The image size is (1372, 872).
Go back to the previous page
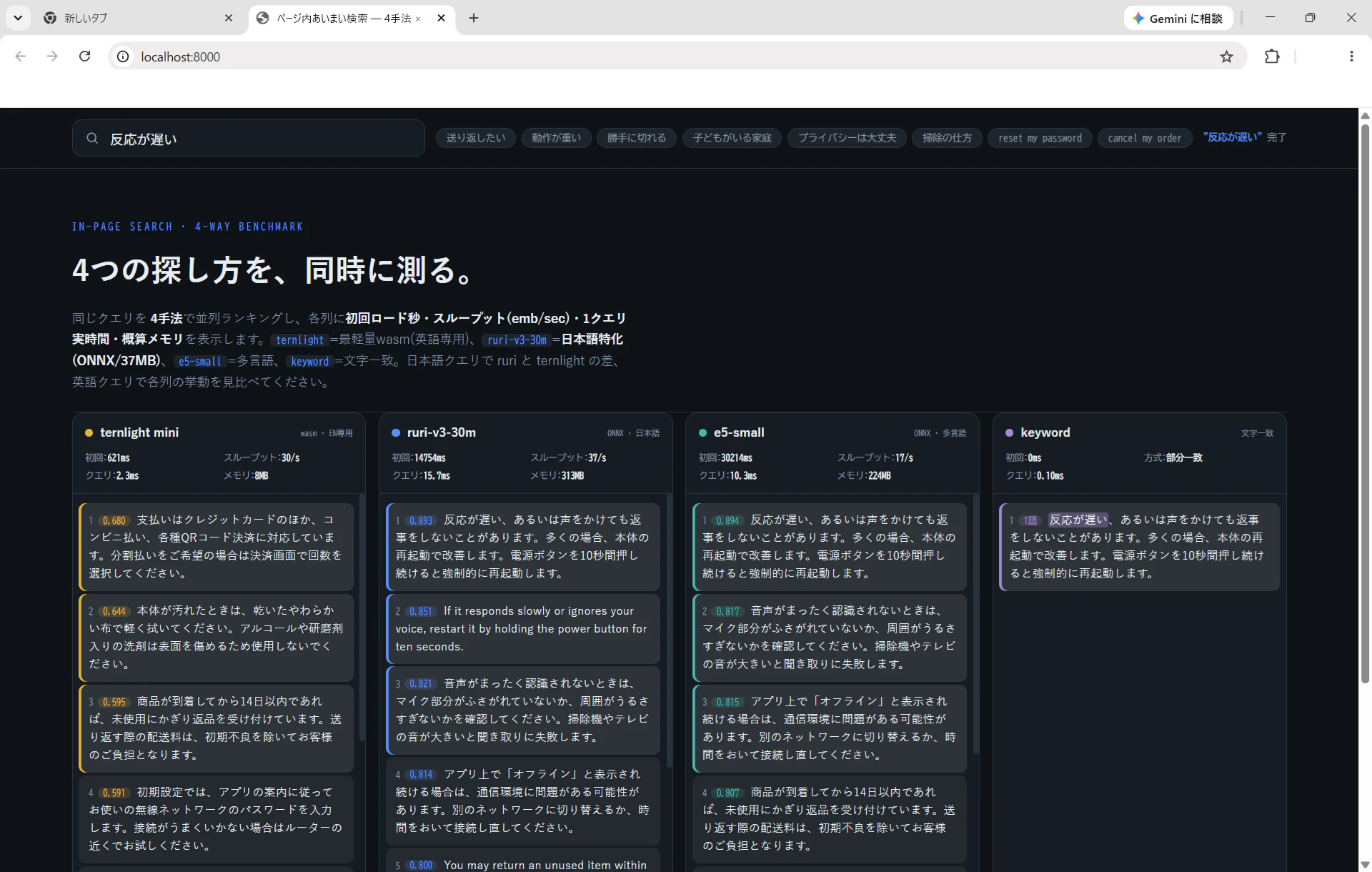21,56
